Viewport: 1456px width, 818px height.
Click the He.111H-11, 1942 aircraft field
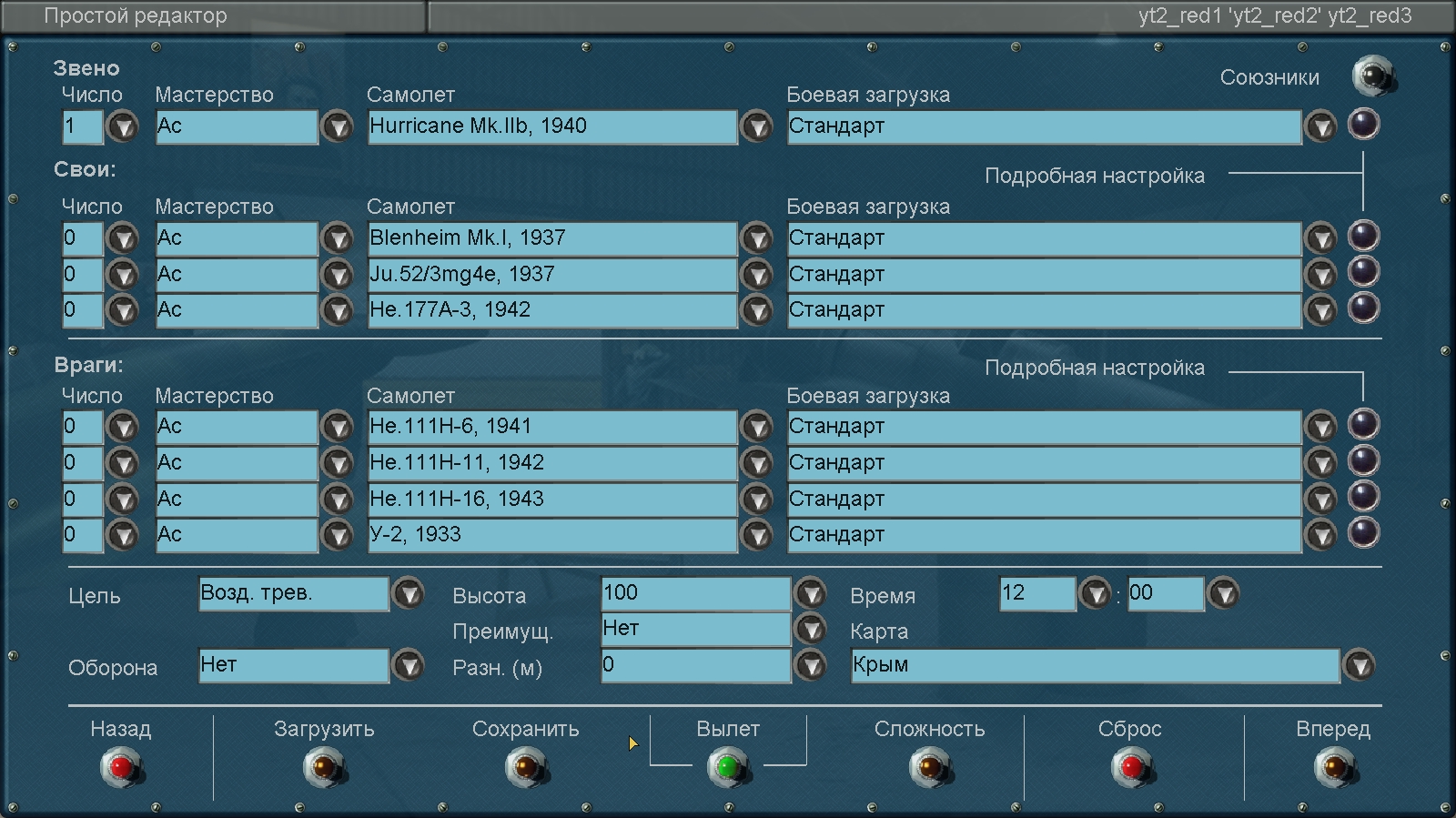552,463
